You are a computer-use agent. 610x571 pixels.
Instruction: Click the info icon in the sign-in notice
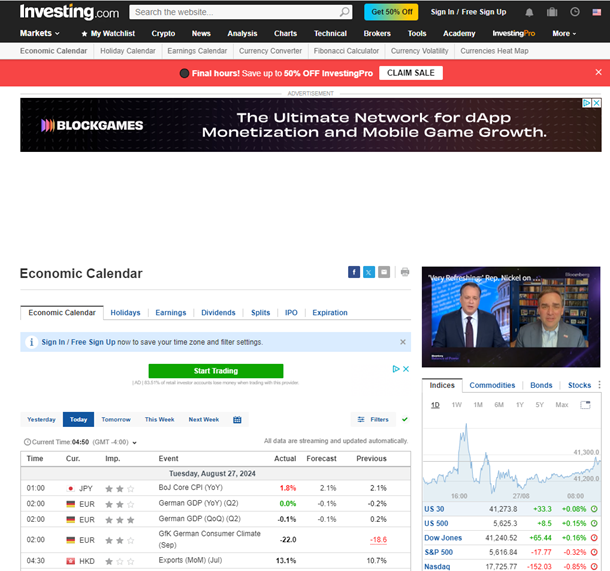tap(32, 342)
